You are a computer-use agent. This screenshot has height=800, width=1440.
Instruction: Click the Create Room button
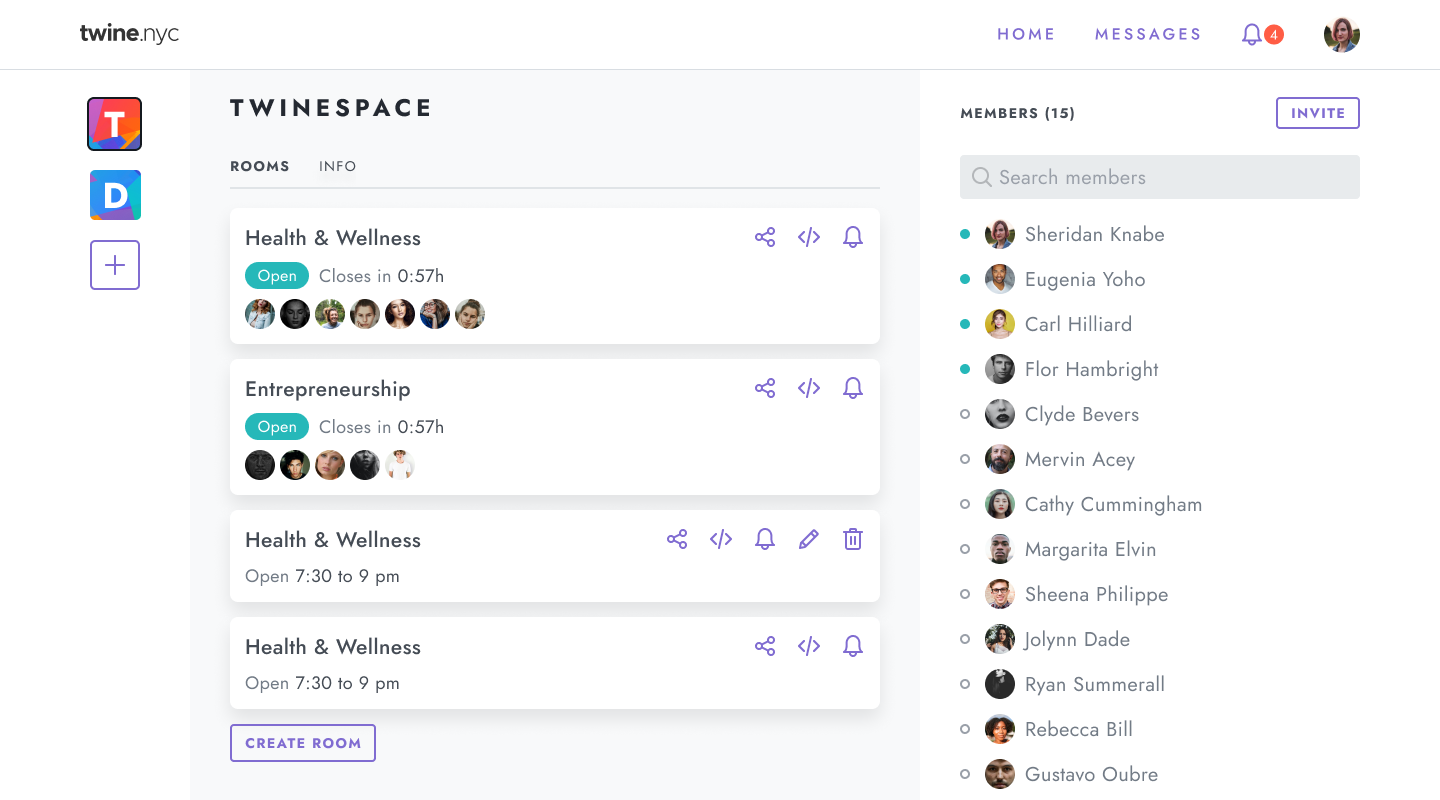tap(303, 743)
